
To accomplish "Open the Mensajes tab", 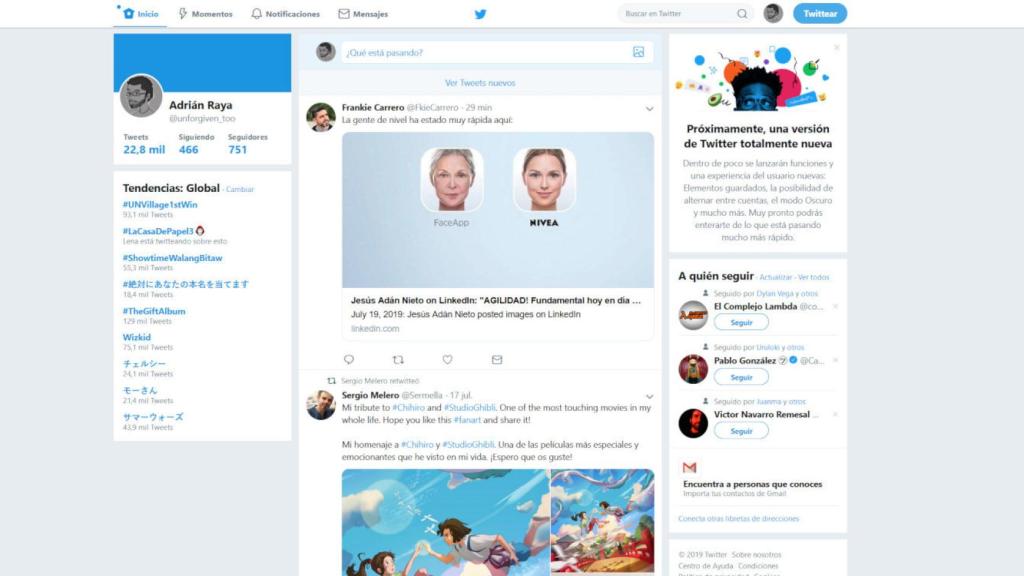I will [363, 14].
